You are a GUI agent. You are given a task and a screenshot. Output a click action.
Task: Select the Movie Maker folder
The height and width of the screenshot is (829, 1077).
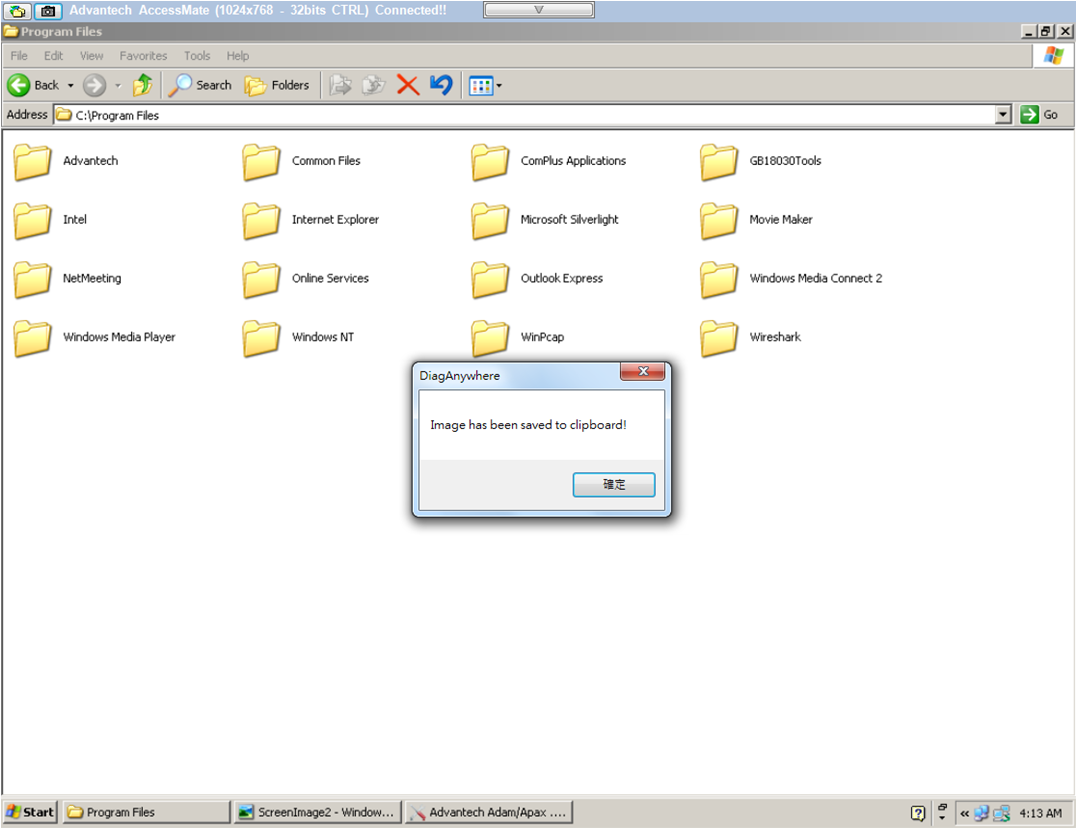[757, 220]
